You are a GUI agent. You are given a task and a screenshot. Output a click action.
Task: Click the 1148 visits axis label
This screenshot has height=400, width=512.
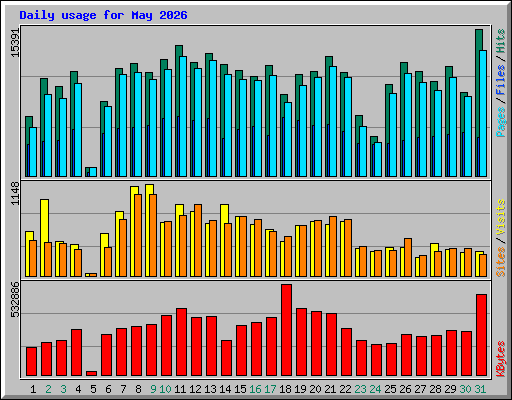coord(15,193)
